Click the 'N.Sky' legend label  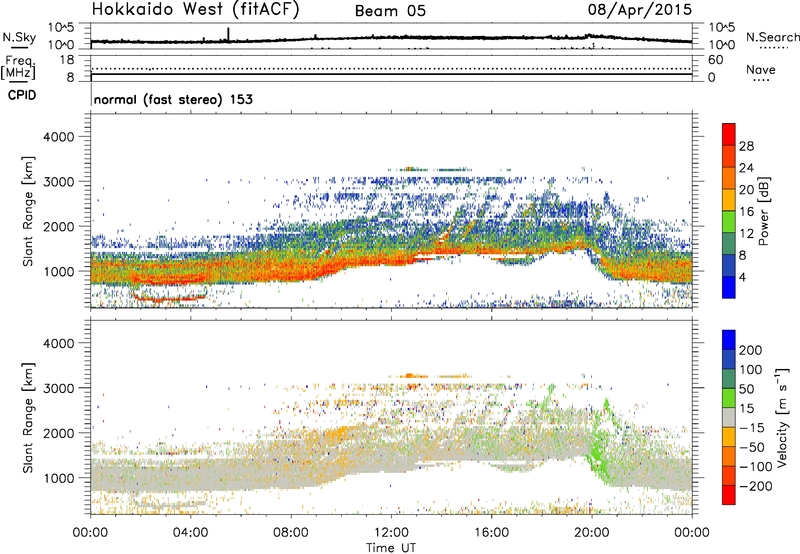pos(19,37)
